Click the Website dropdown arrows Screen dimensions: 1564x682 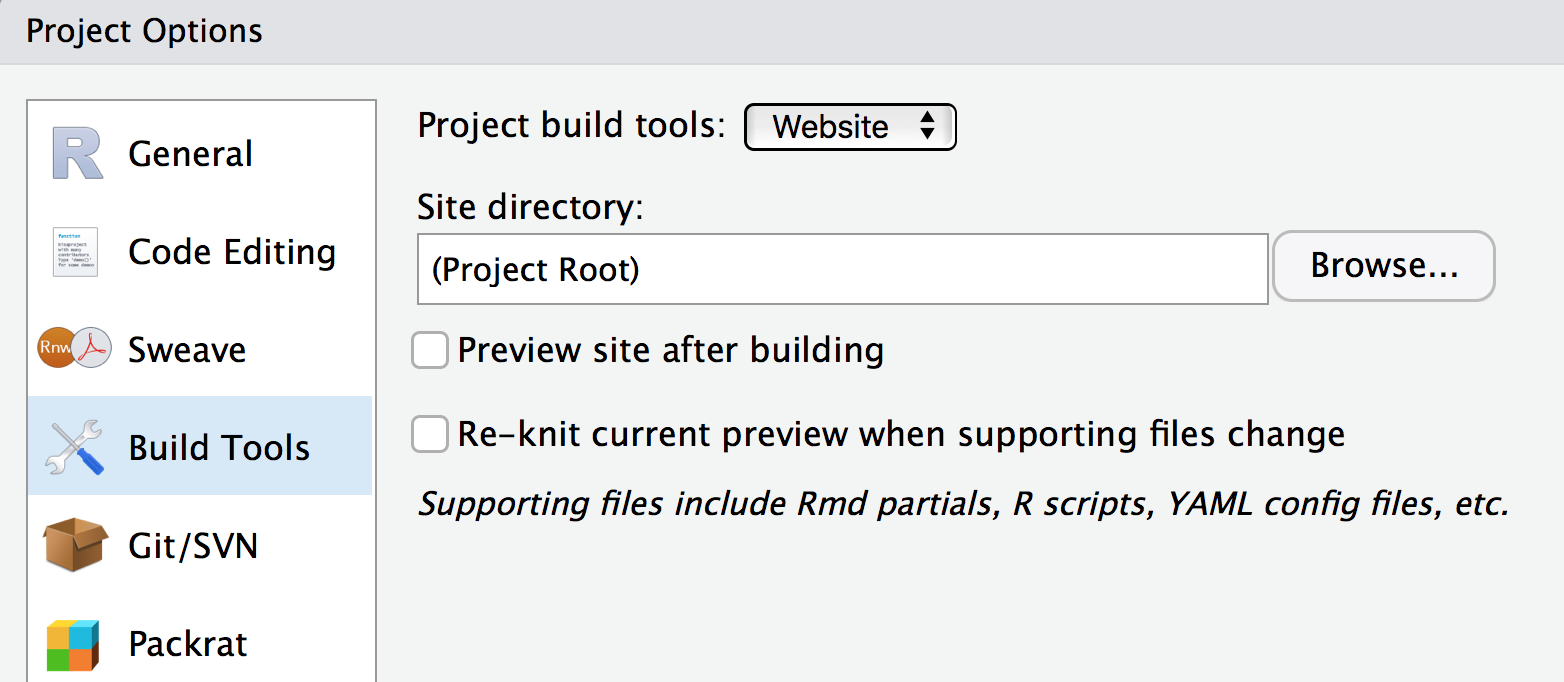pos(927,127)
